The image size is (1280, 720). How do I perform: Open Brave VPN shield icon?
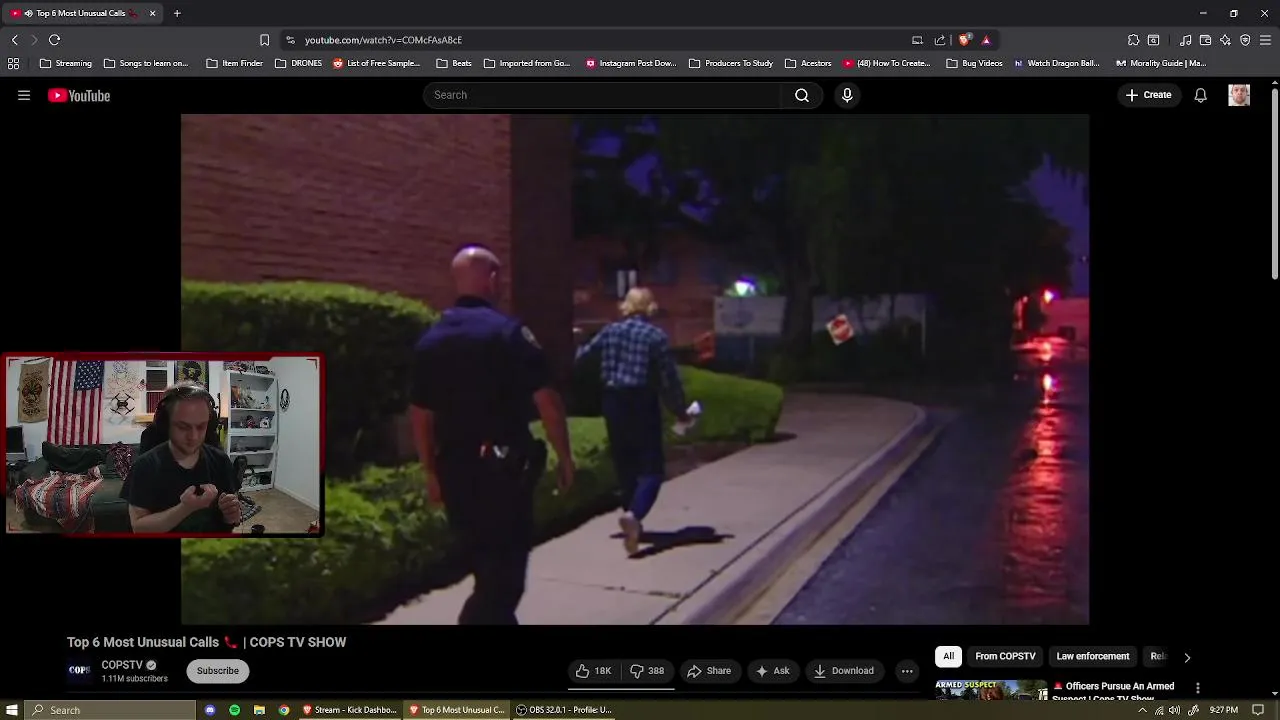pos(1245,40)
